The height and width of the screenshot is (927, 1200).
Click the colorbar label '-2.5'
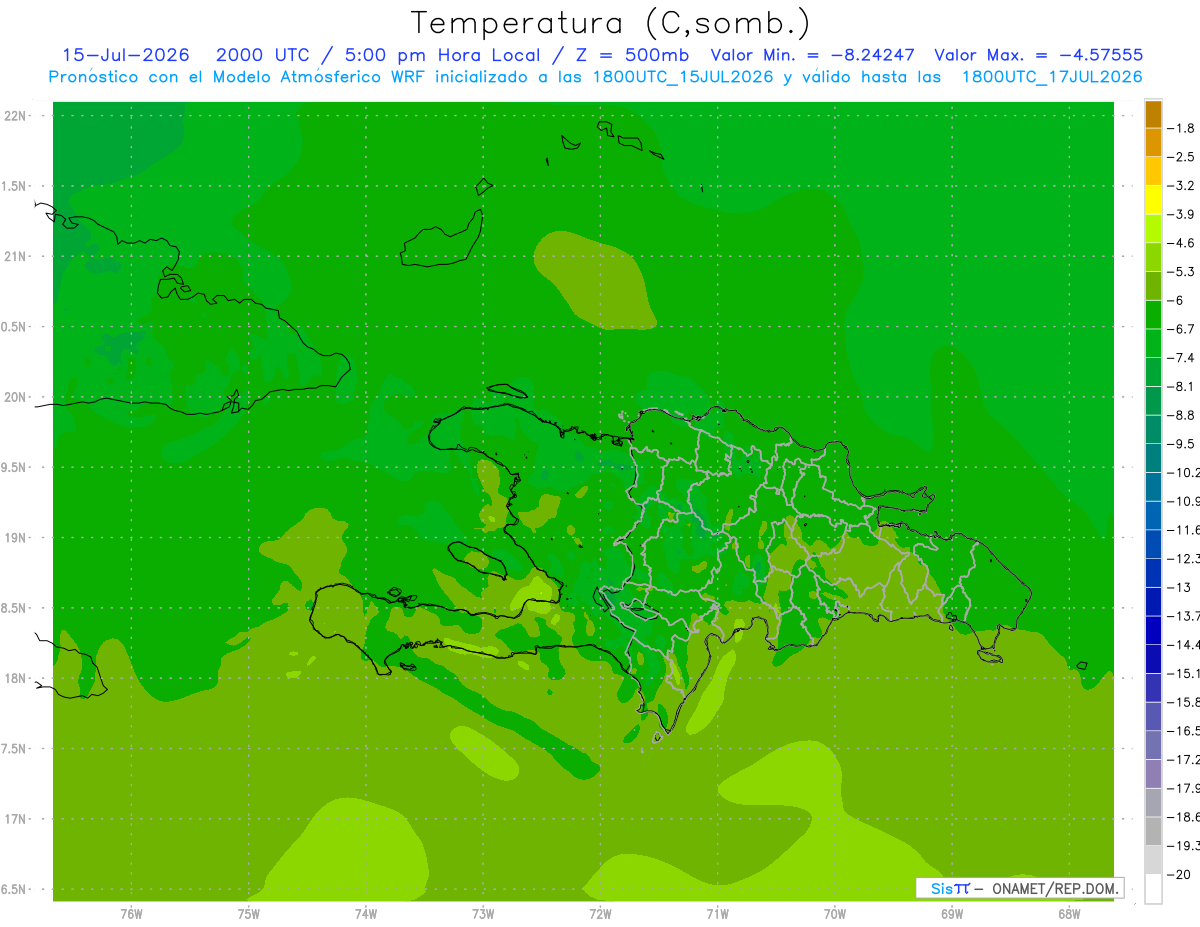coord(1181,157)
